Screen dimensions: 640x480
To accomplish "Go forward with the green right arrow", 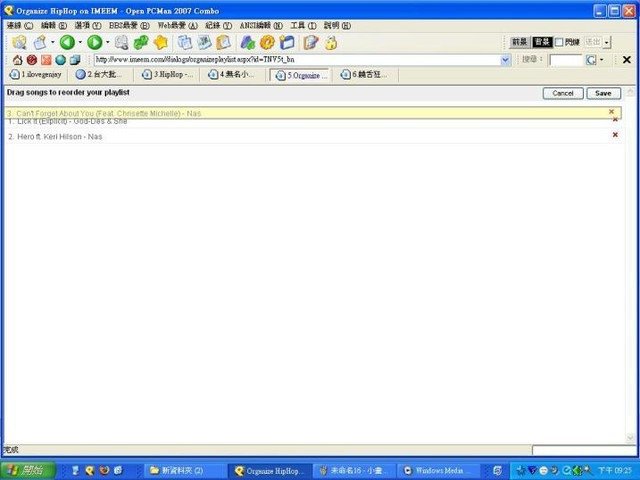I will (95, 42).
